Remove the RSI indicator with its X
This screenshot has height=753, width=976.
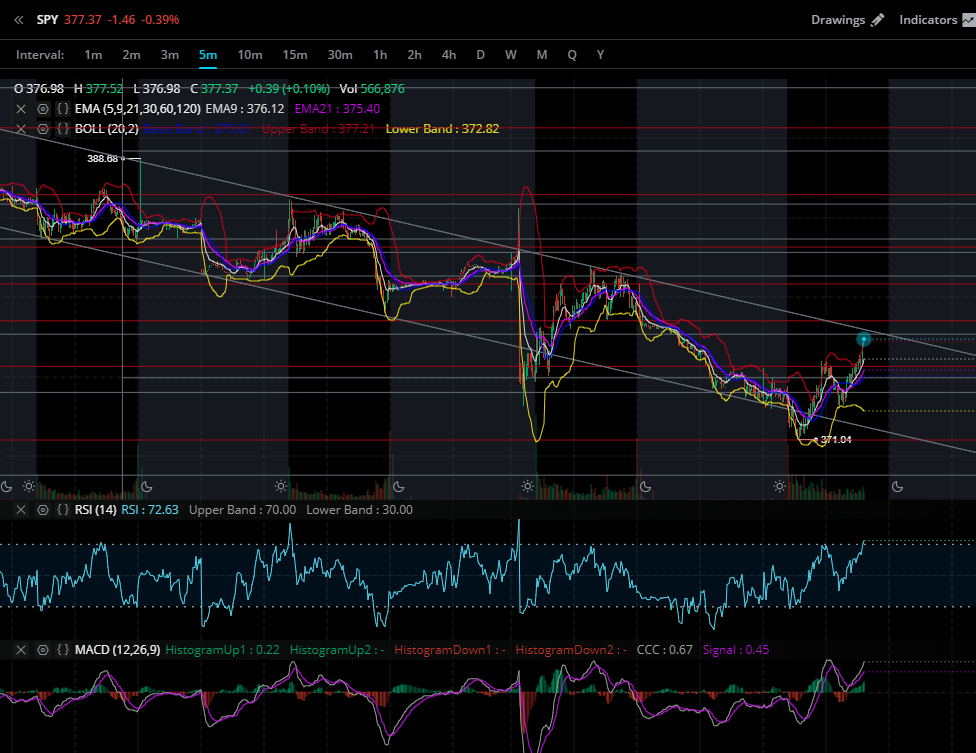(21, 510)
